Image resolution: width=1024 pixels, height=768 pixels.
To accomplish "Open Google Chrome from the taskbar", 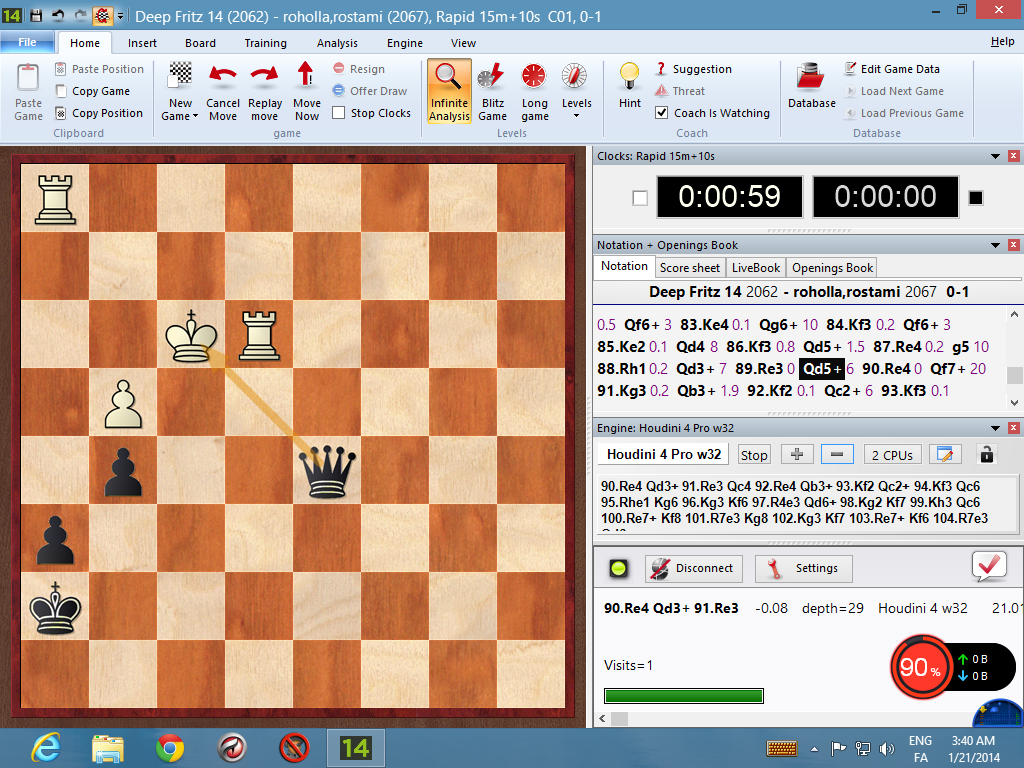I will [170, 748].
